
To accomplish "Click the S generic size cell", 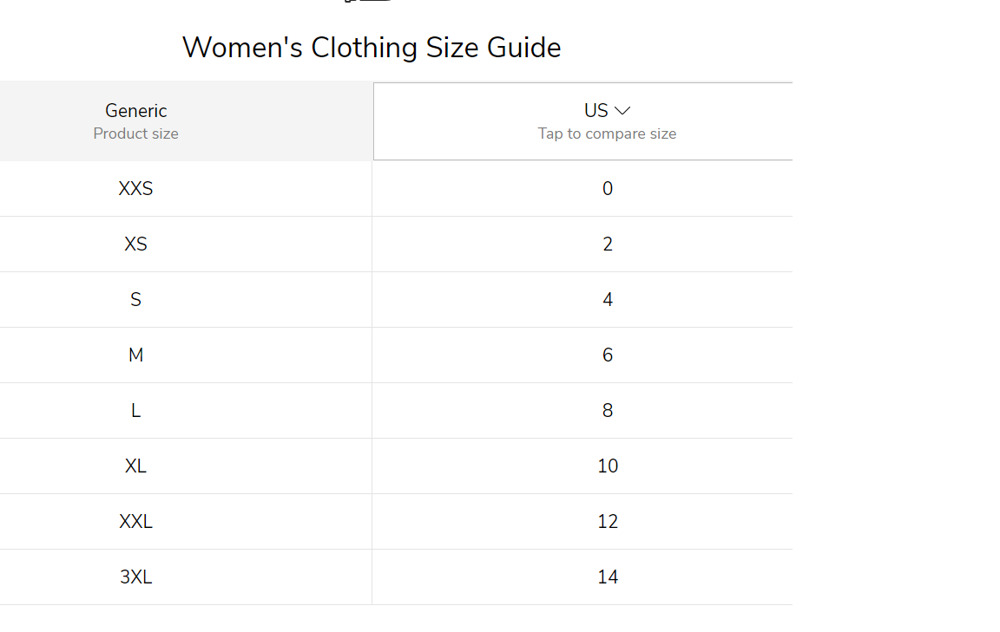I will (x=186, y=300).
